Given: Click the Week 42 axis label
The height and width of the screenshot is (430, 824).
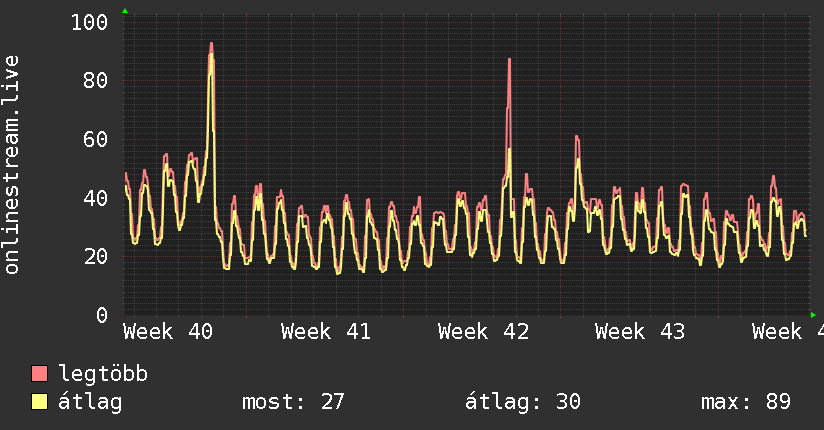Looking at the screenshot, I should (x=483, y=332).
